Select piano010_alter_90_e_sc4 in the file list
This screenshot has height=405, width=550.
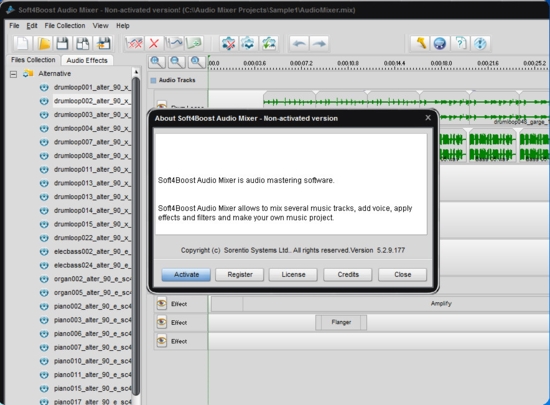coord(92,361)
